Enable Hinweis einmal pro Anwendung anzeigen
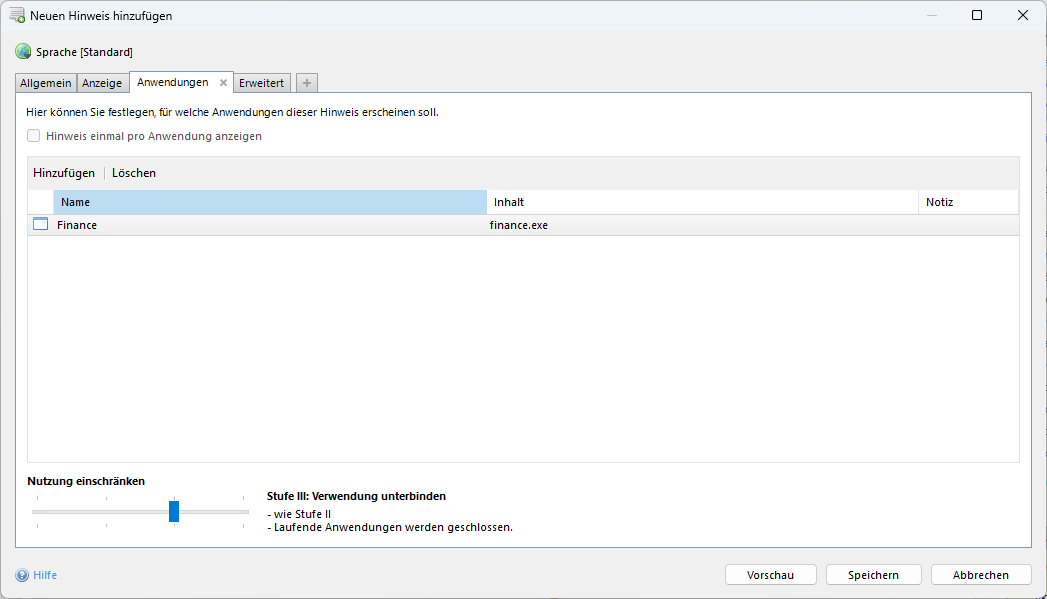 (x=34, y=136)
